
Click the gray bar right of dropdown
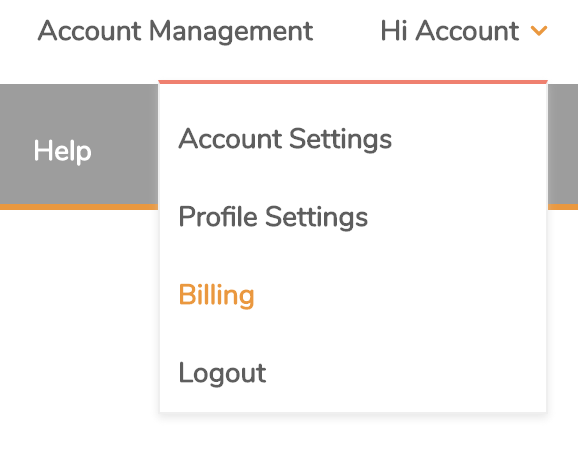tap(563, 146)
